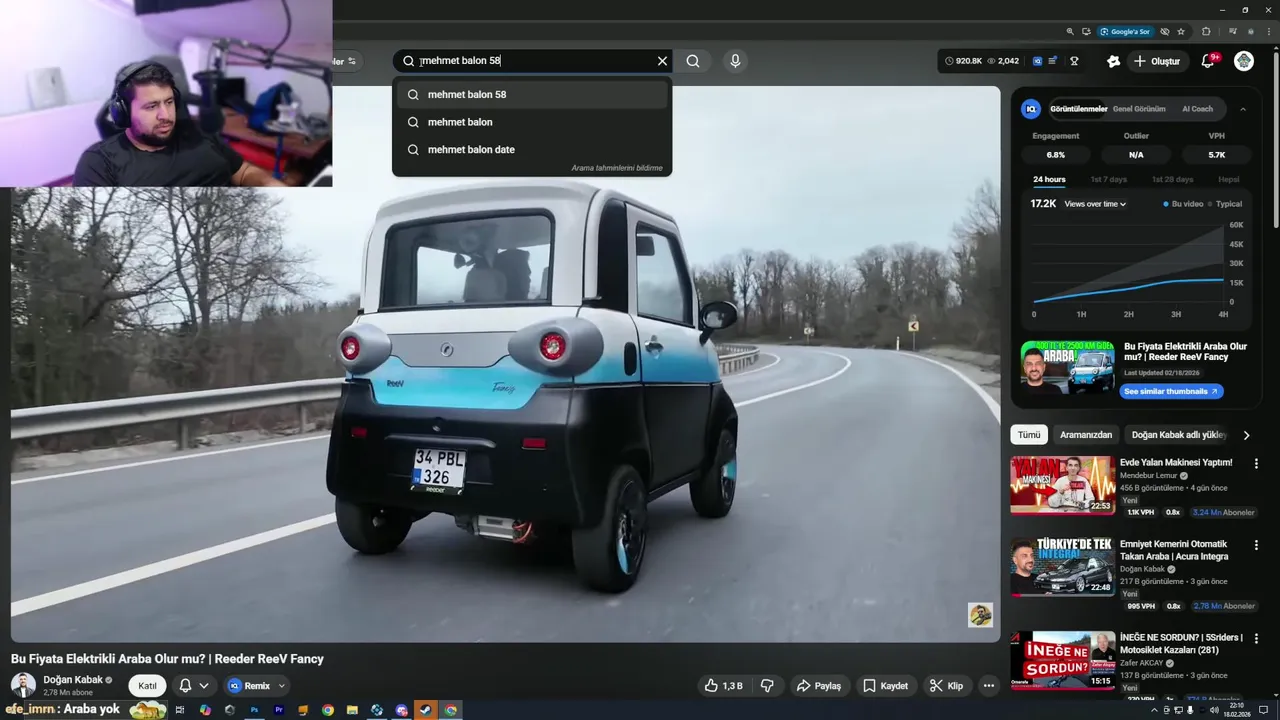This screenshot has width=1280, height=720.
Task: Open the more actions ellipsis under the video
Action: (x=989, y=686)
